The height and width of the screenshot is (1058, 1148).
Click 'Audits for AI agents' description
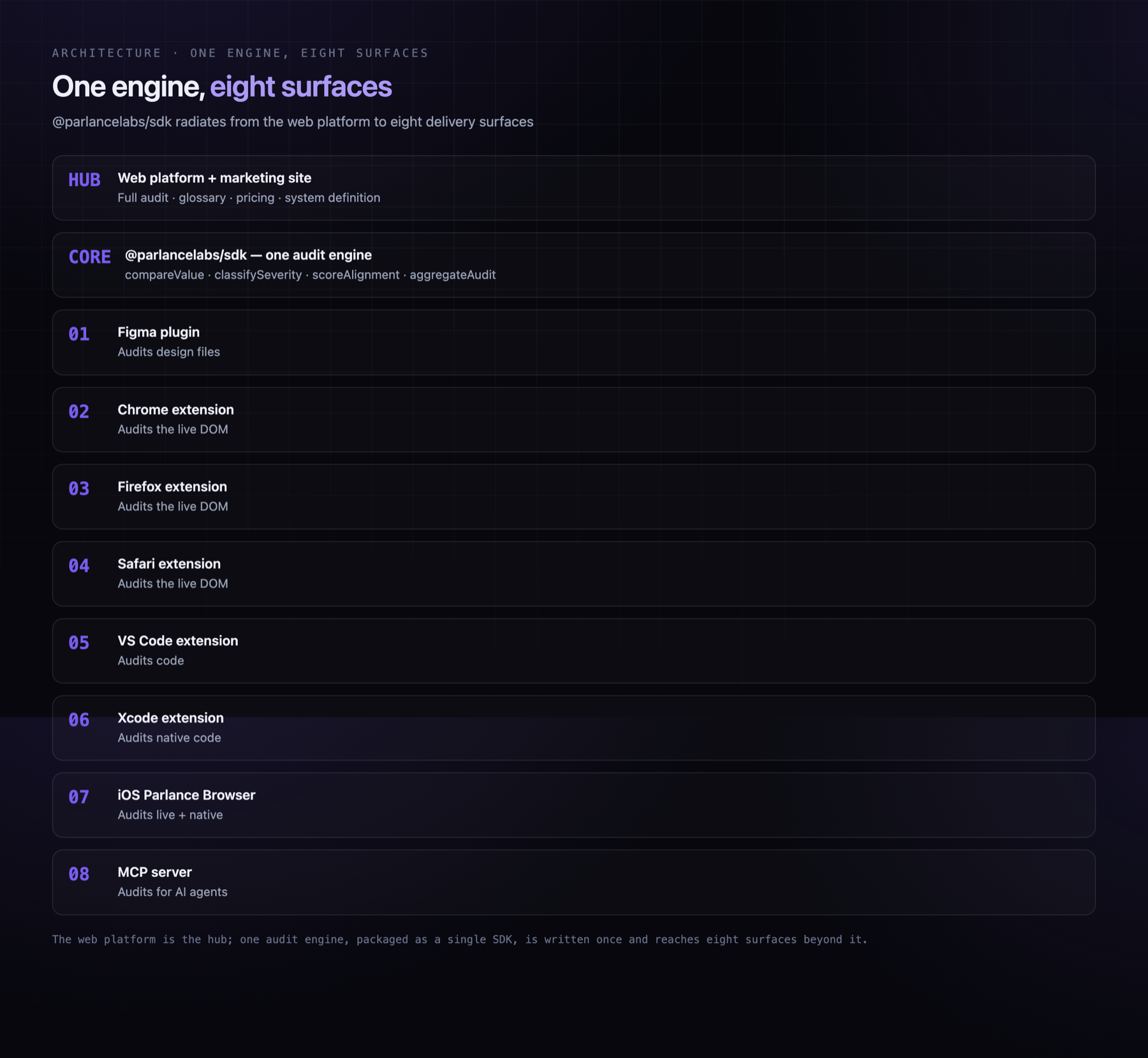click(x=172, y=892)
